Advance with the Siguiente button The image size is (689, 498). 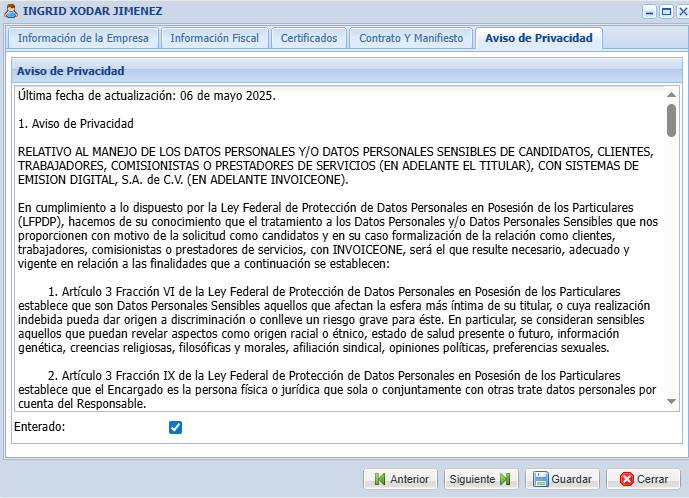tap(481, 479)
